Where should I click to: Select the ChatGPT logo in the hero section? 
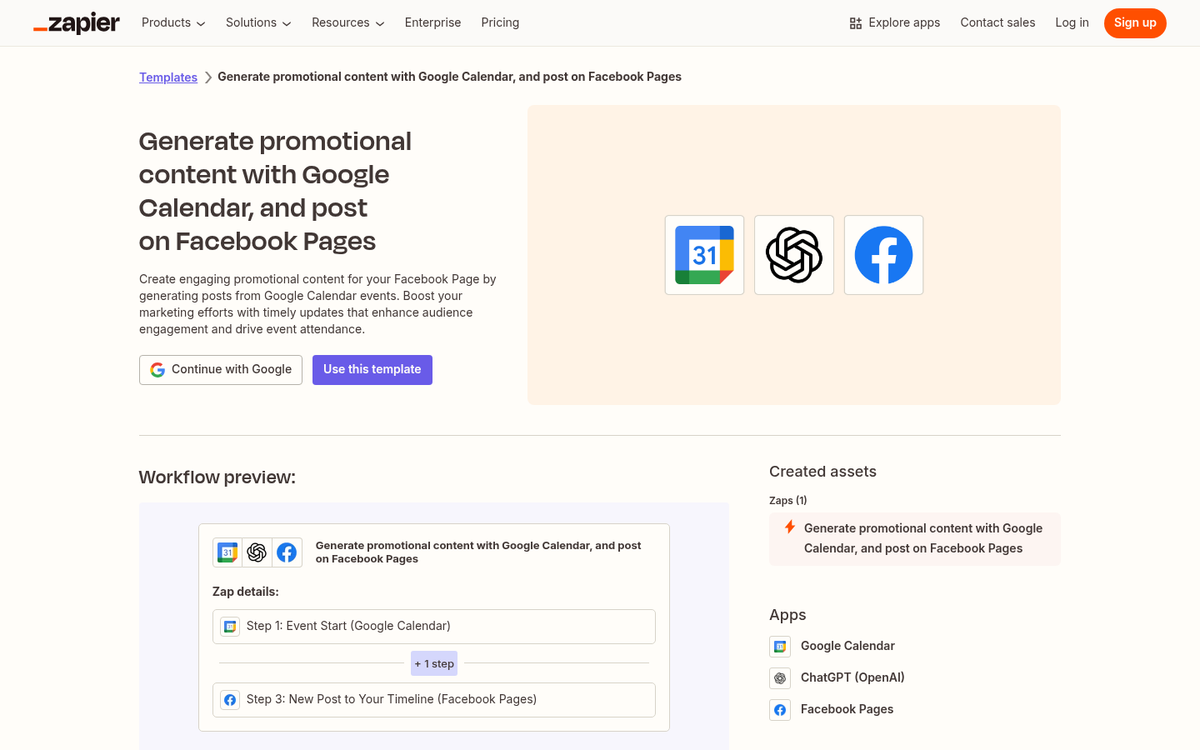tap(793, 254)
